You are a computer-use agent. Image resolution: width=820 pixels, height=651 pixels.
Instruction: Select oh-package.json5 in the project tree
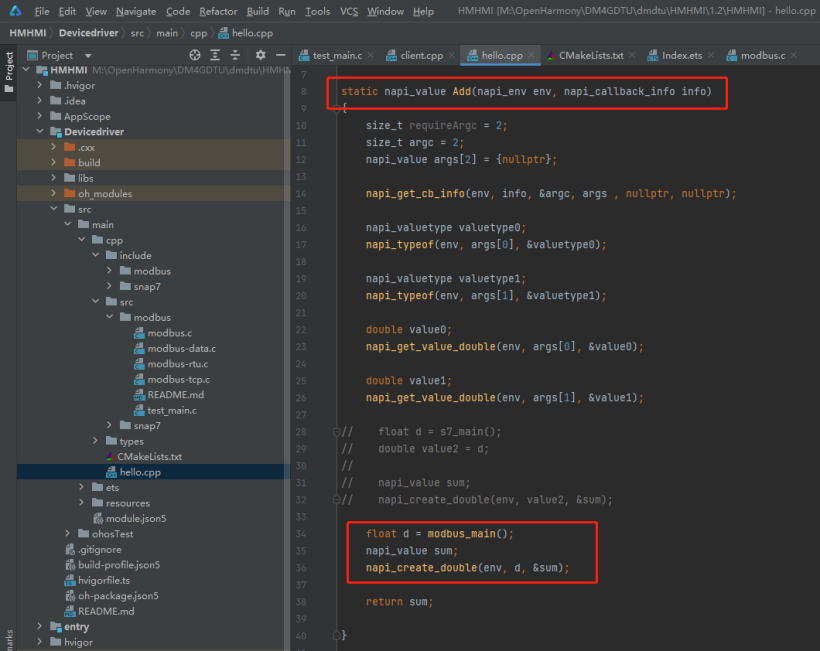(x=111, y=596)
